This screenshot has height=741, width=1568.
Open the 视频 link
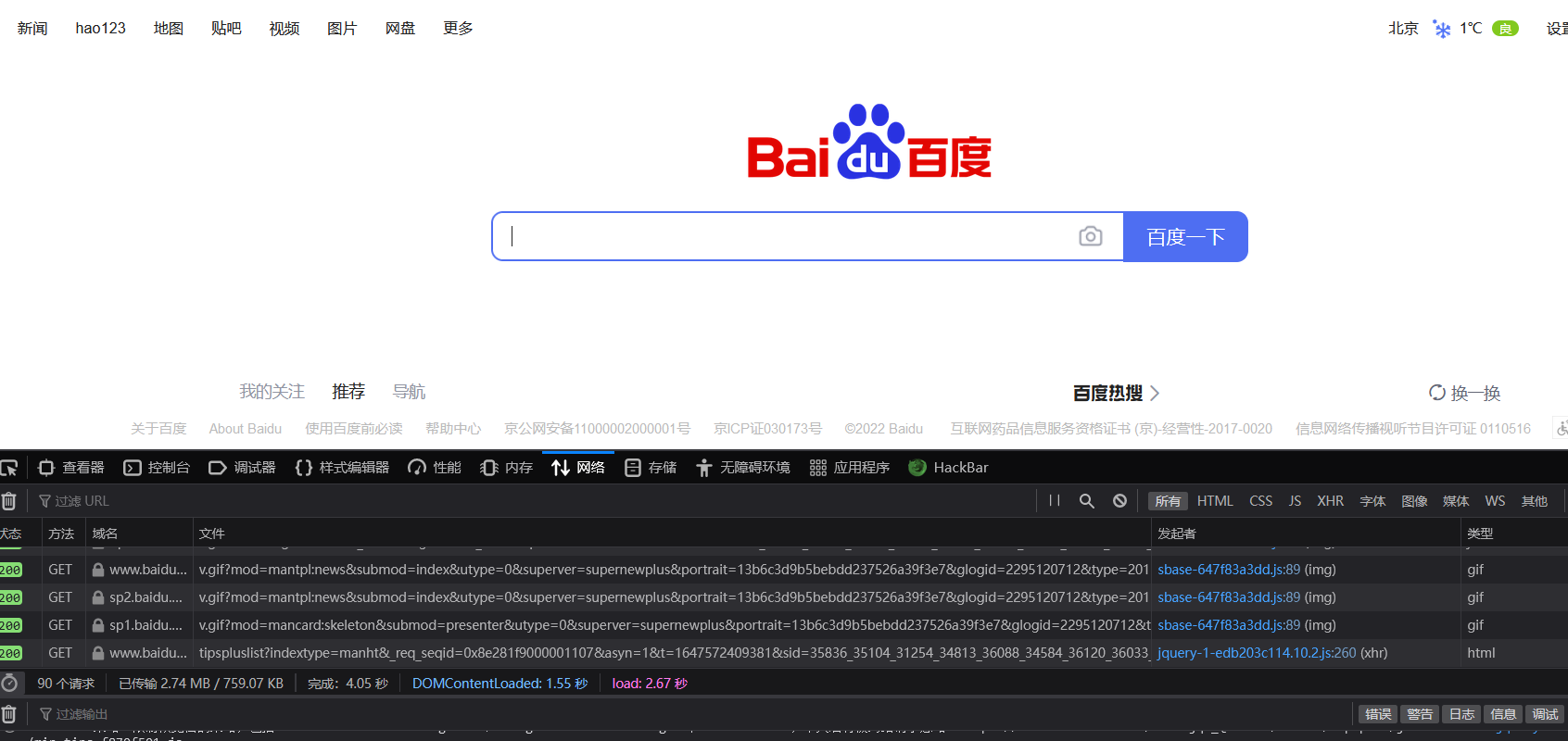pos(285,29)
